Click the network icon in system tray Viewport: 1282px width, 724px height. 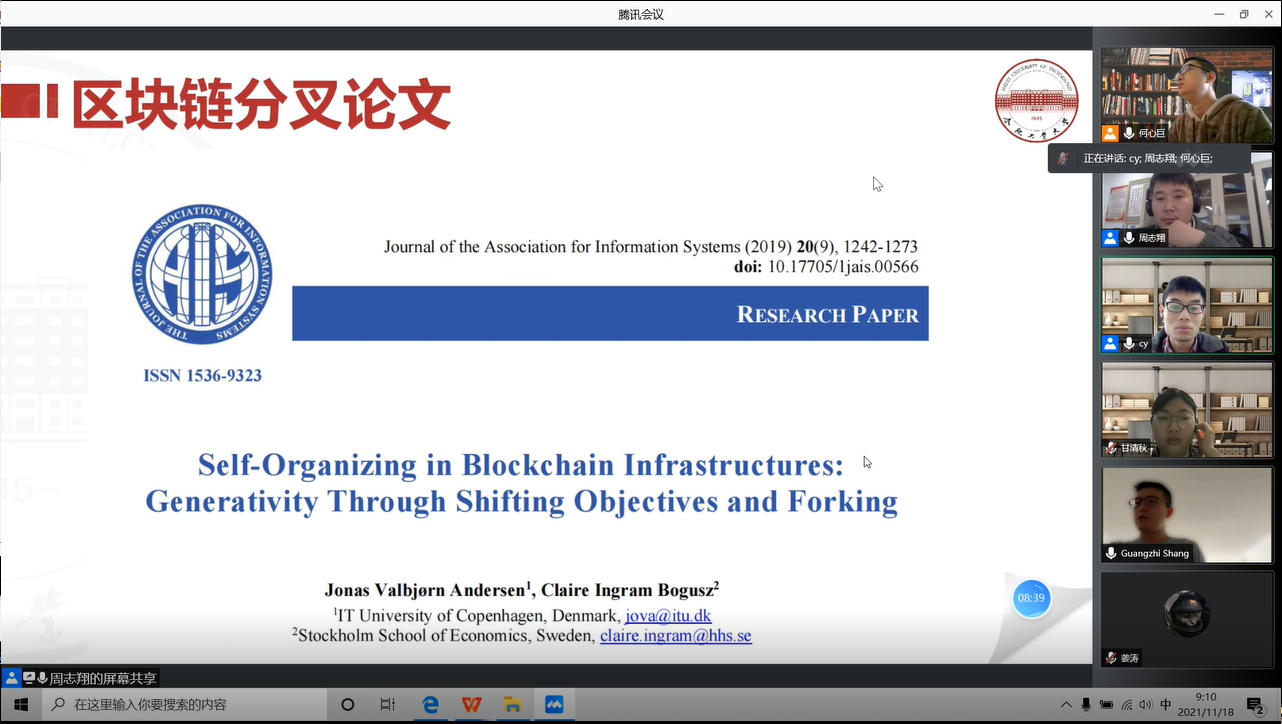coord(1126,705)
